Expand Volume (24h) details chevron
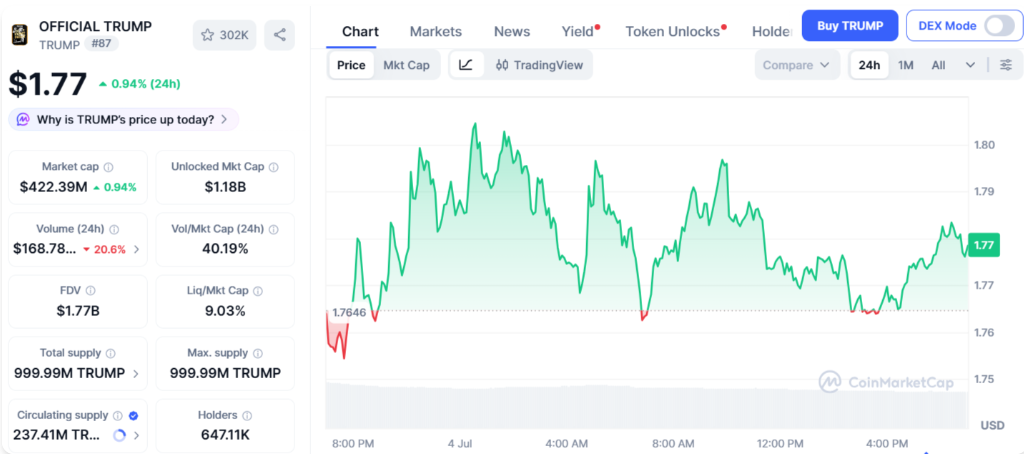Screen dimensions: 1024x454 [136, 249]
